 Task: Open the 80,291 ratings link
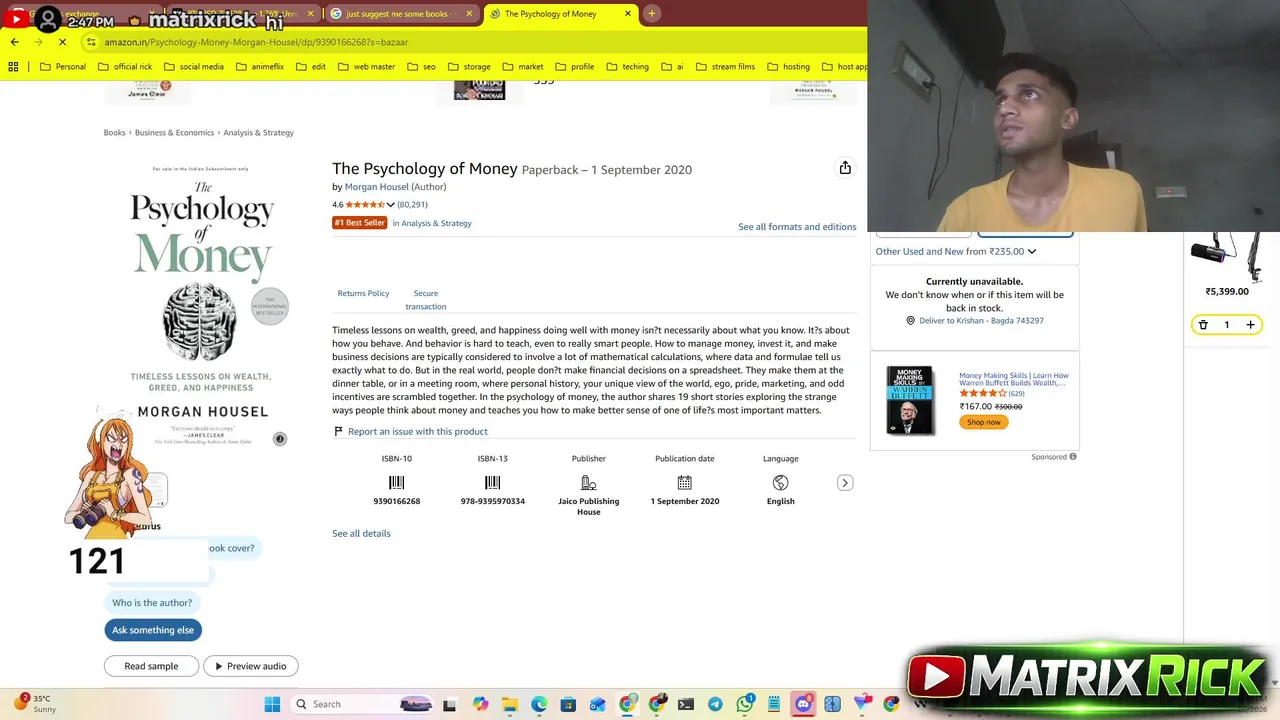(x=412, y=205)
